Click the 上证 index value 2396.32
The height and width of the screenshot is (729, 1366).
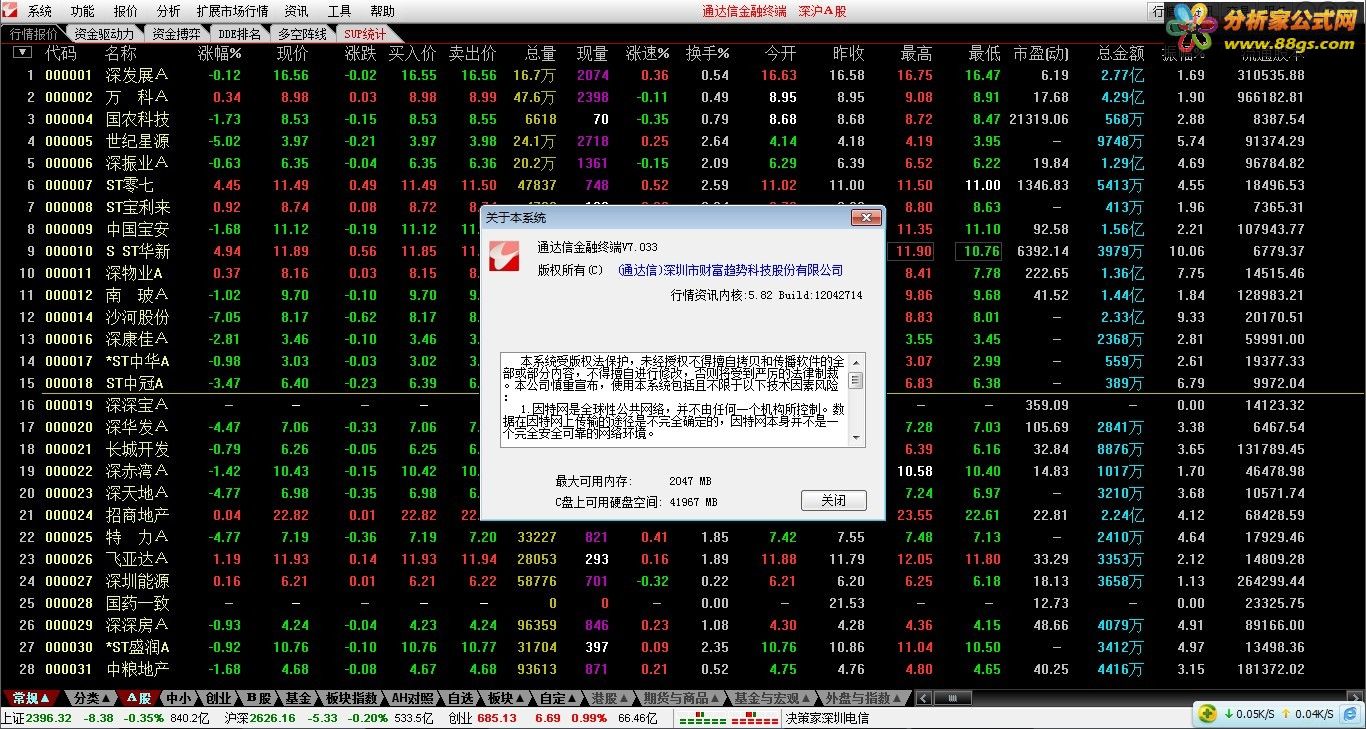pyautogui.click(x=49, y=718)
